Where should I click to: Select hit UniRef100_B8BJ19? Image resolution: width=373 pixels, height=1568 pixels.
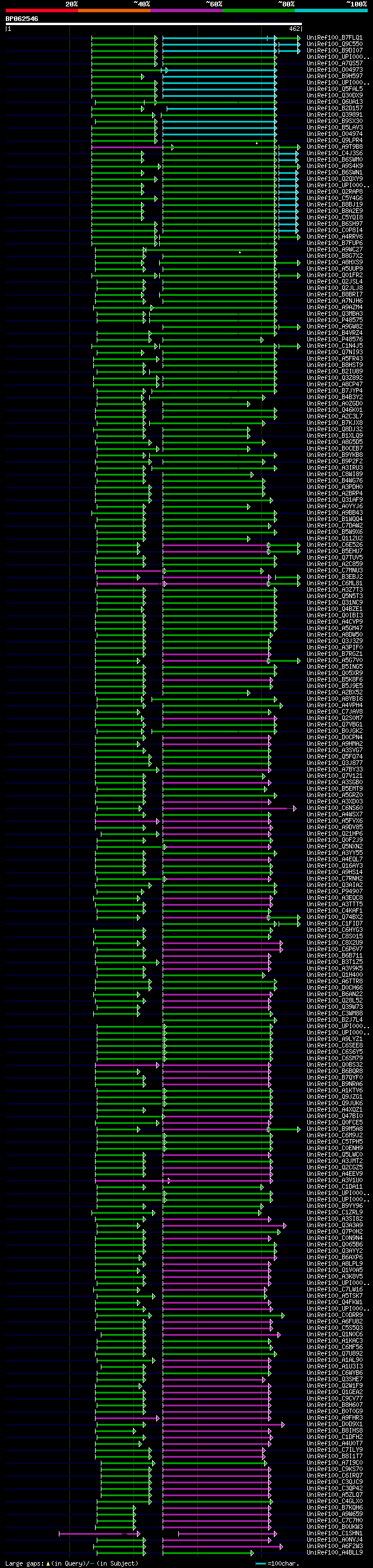tap(335, 204)
